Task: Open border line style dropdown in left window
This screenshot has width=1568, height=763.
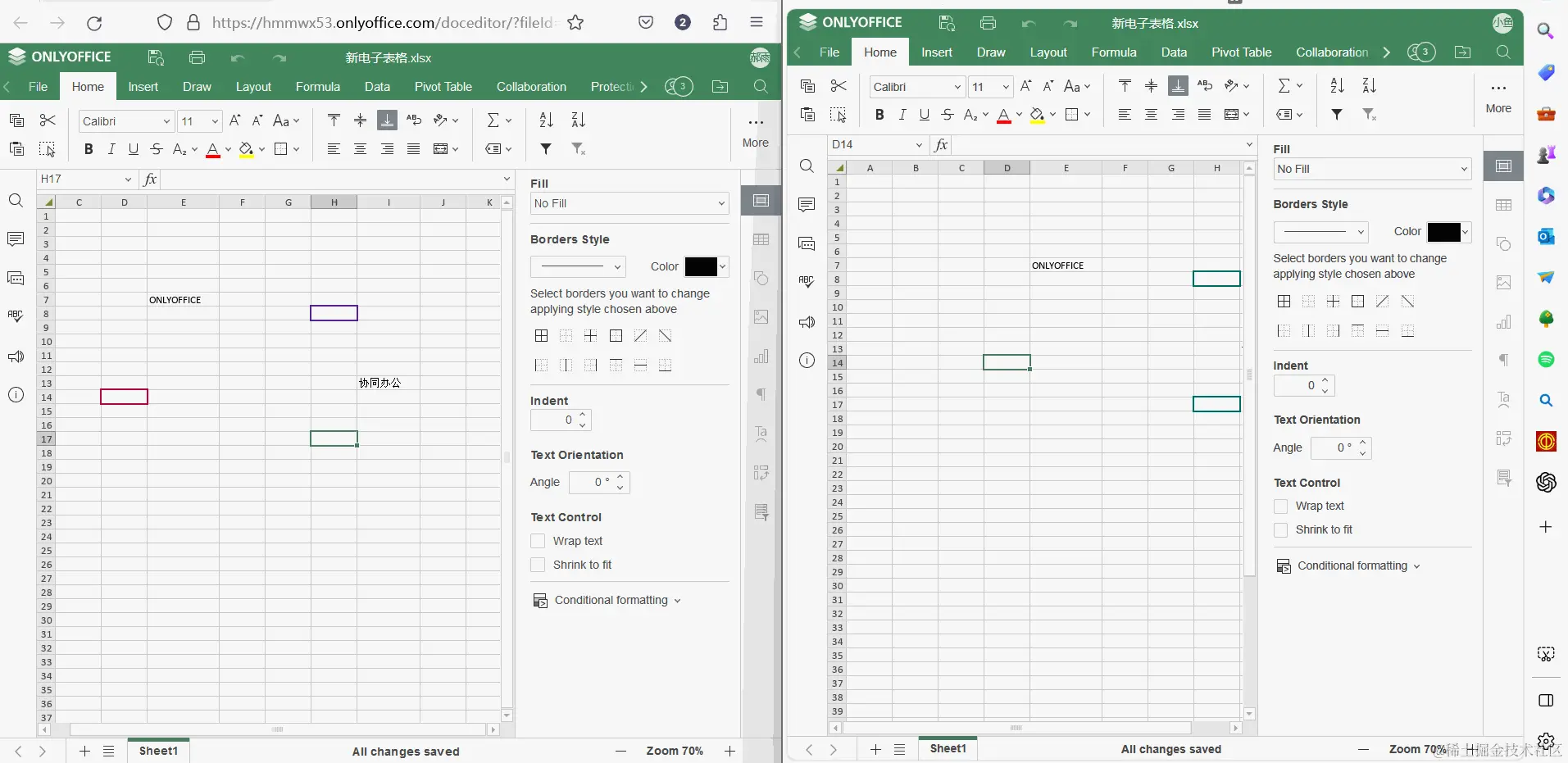Action: (578, 266)
